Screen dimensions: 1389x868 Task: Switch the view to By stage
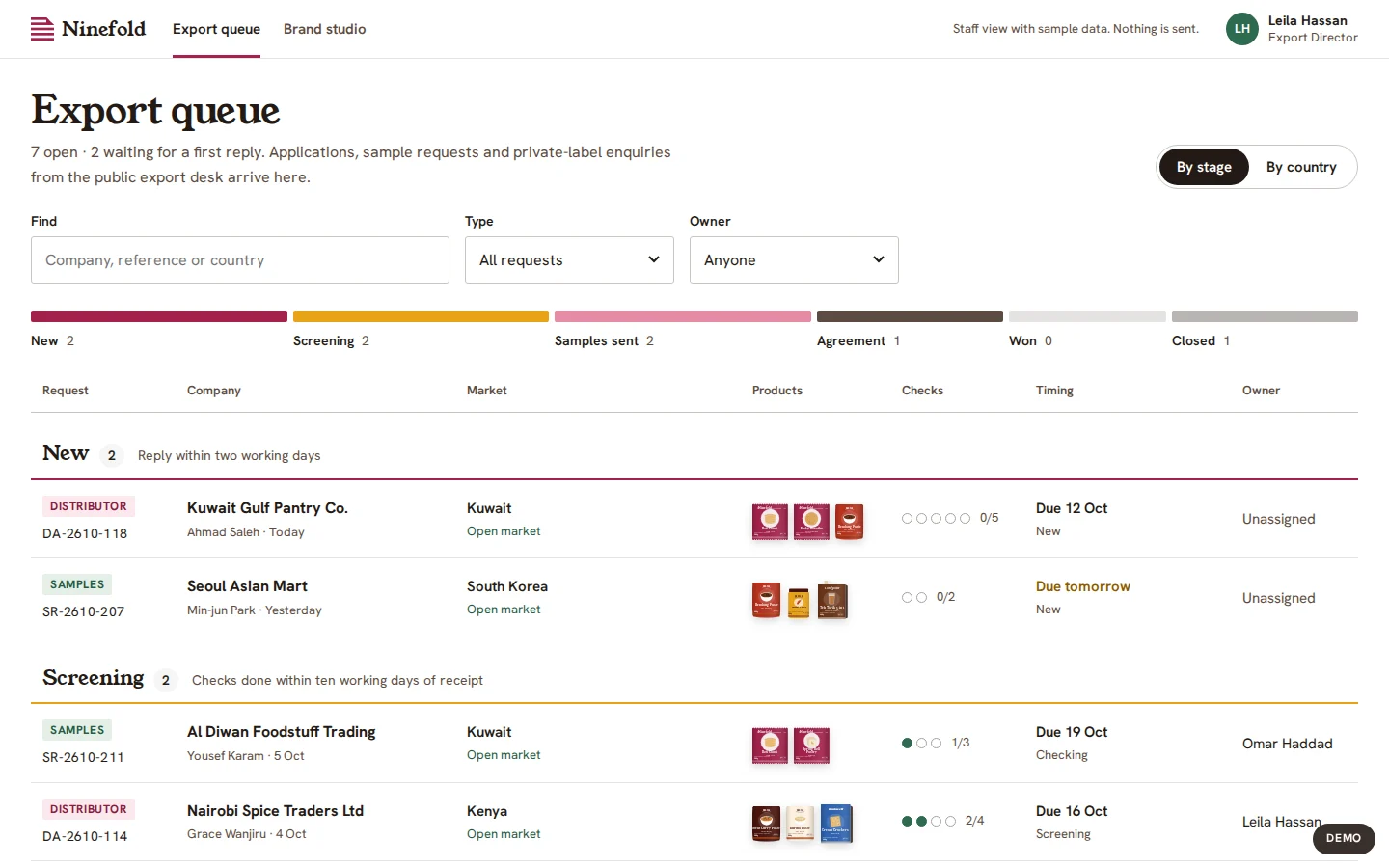(x=1204, y=167)
